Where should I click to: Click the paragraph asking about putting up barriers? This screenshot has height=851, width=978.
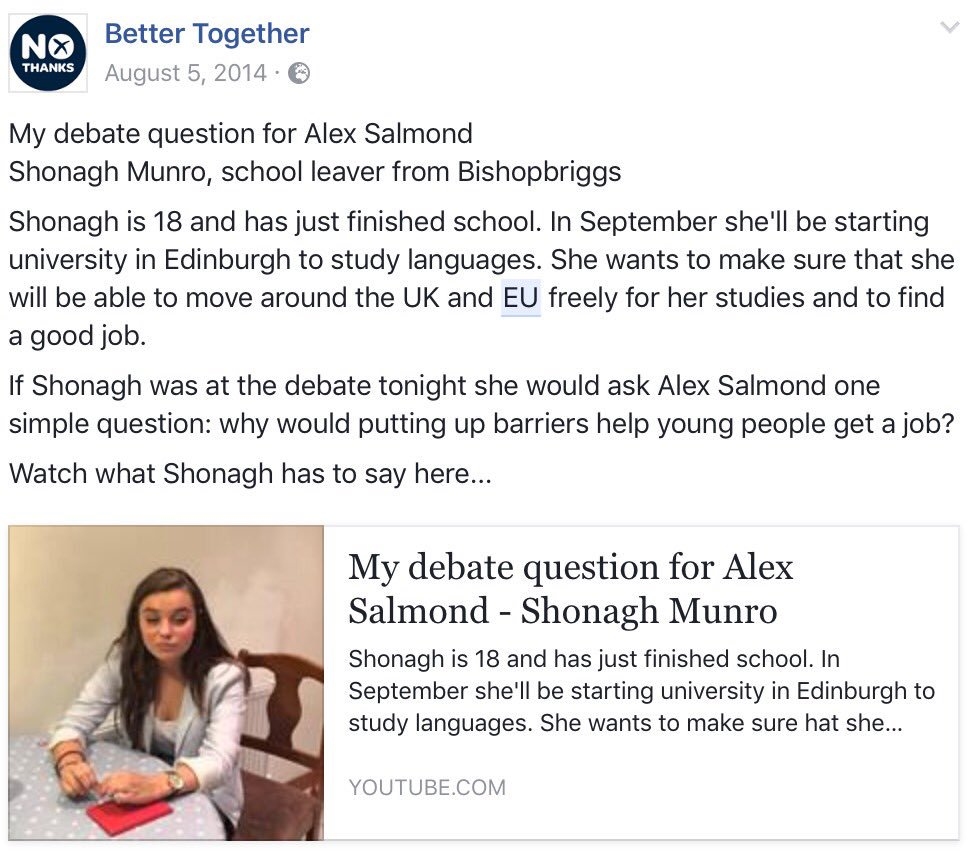482,405
